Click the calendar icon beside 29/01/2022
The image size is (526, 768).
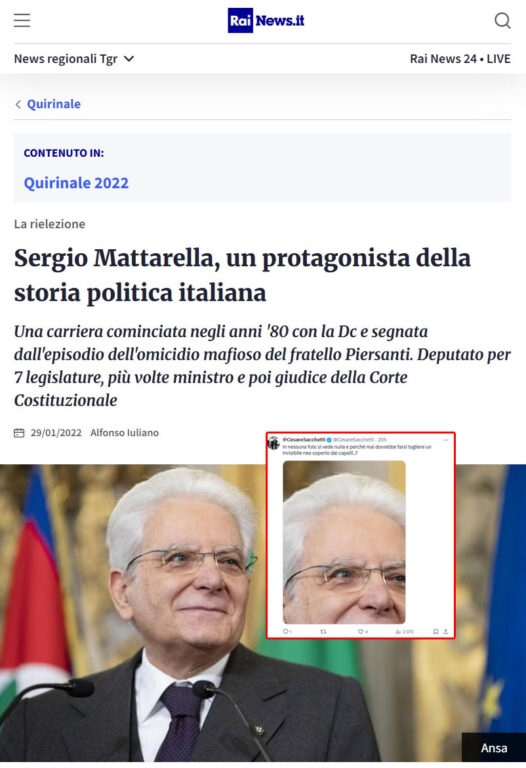pyautogui.click(x=19, y=433)
